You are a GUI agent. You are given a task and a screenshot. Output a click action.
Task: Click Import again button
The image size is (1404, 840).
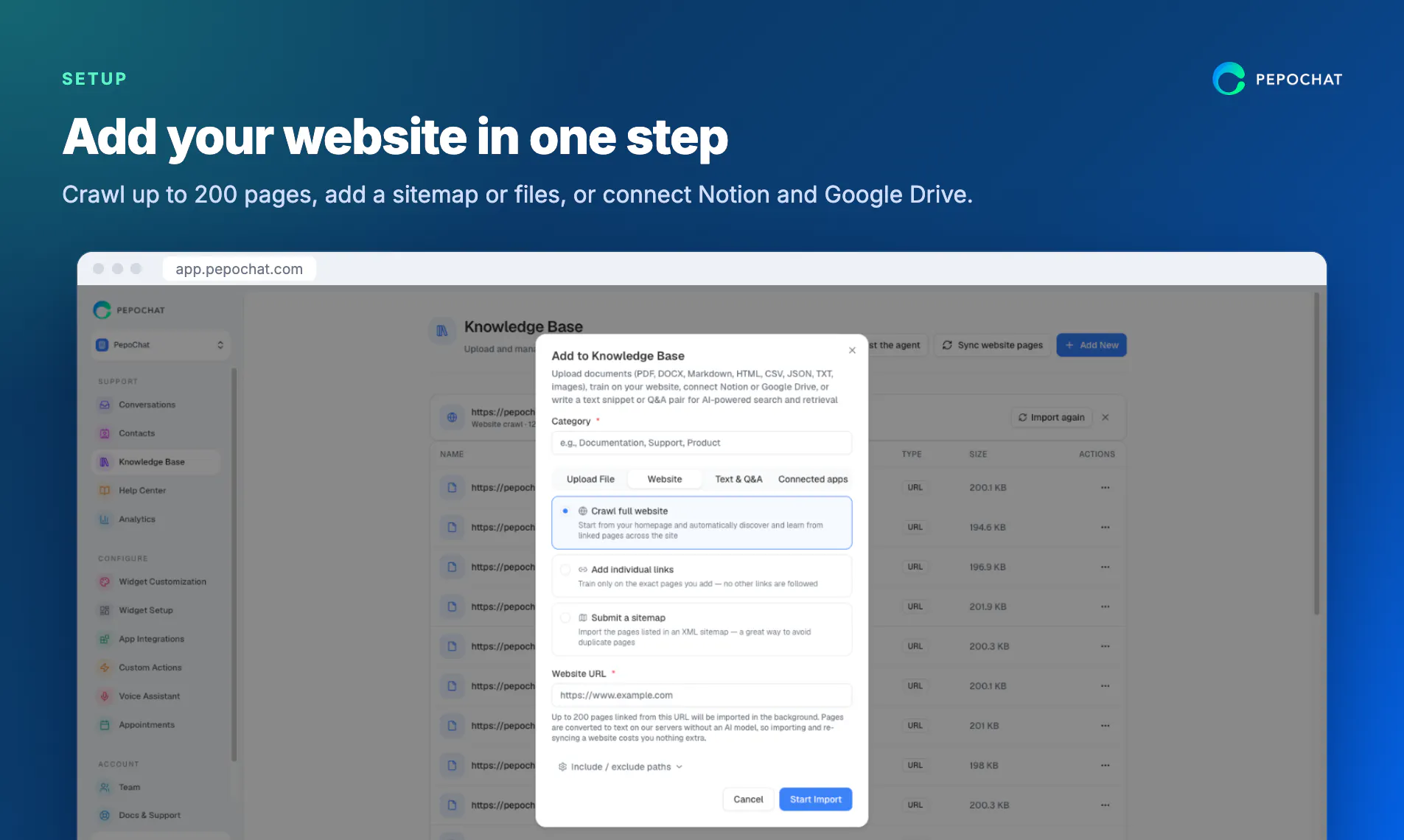click(x=1052, y=418)
